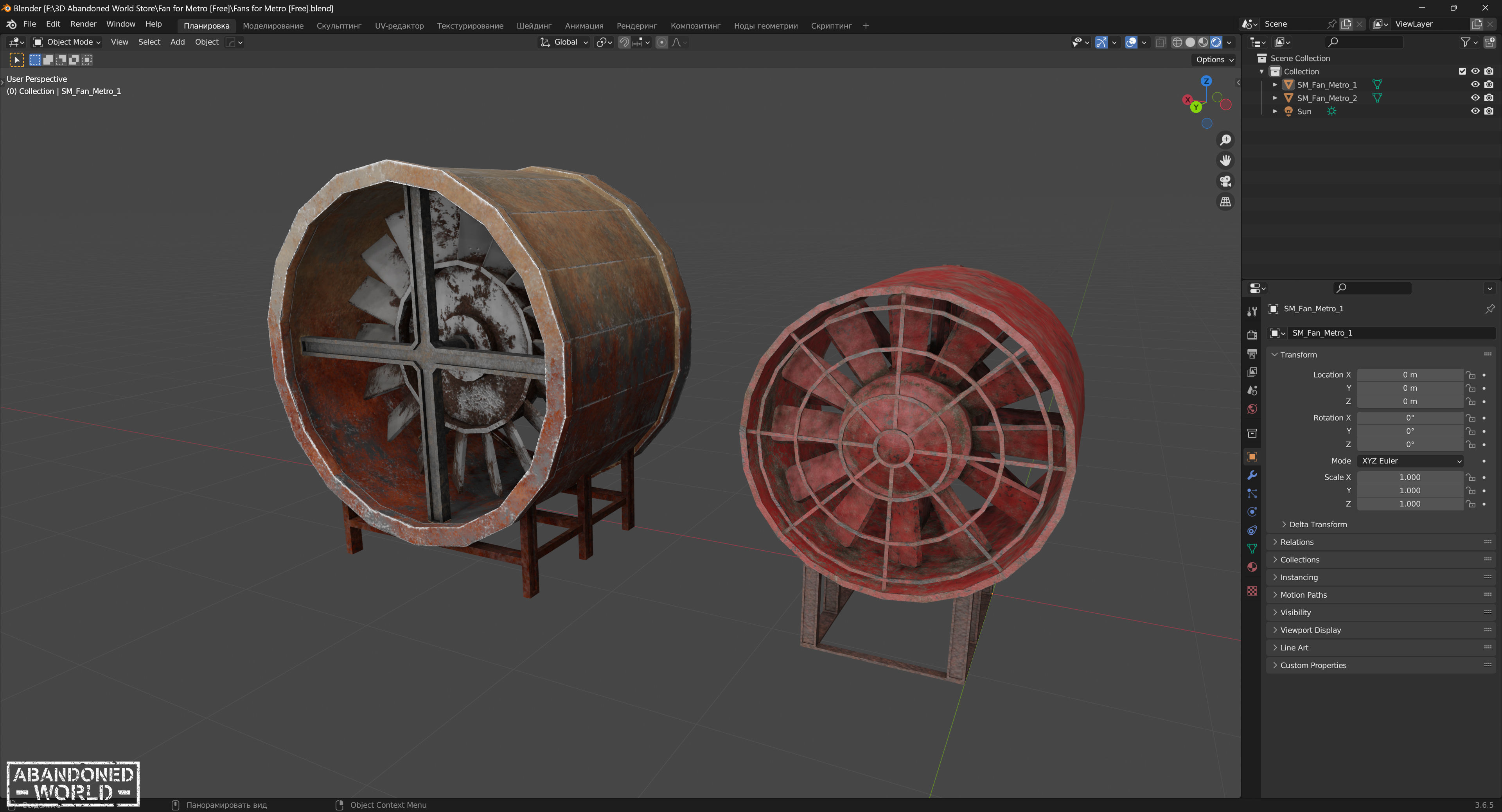Toggle show overlays button
Image resolution: width=1502 pixels, height=812 pixels.
click(1131, 42)
